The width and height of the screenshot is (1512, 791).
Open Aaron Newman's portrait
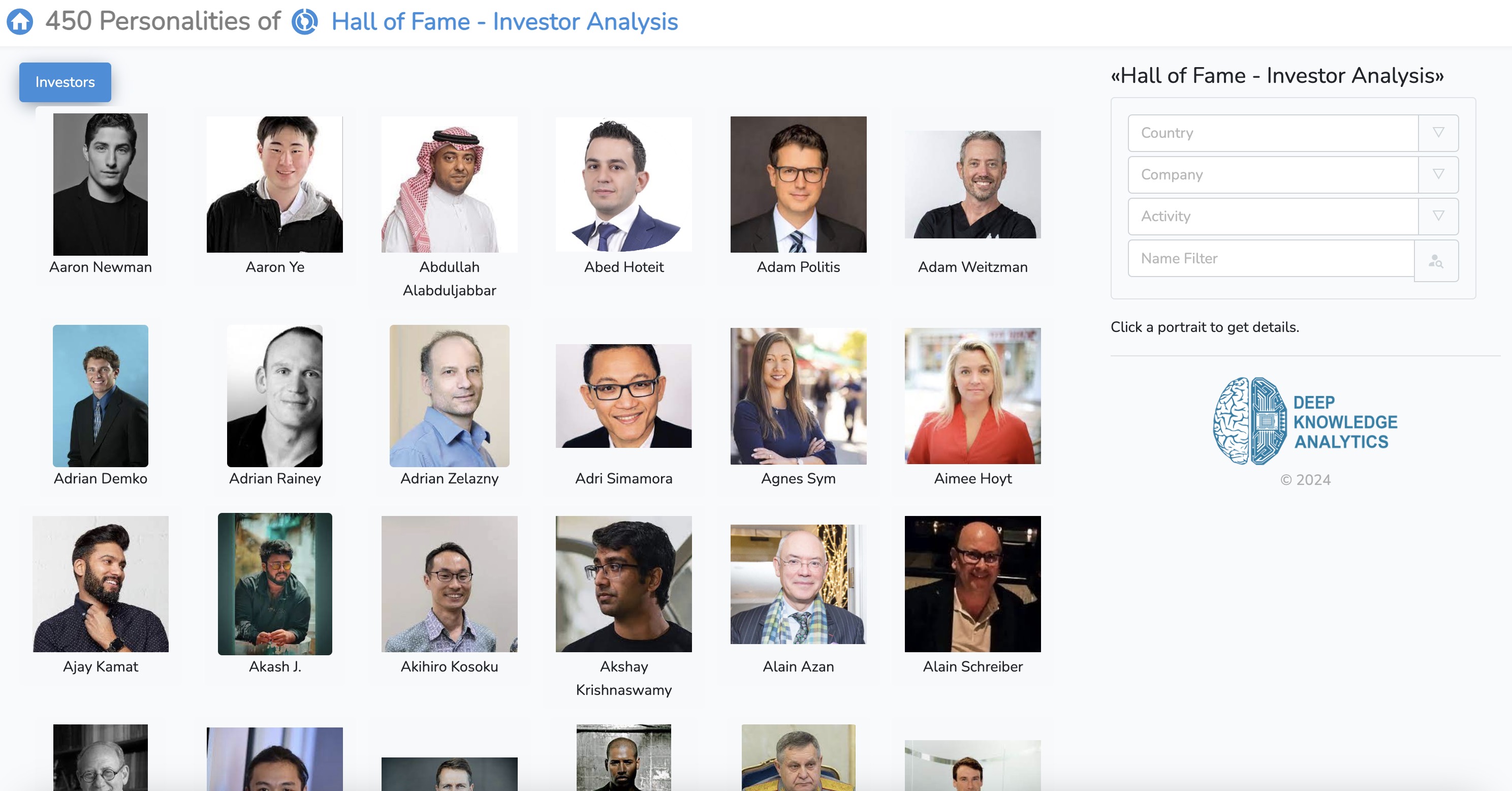(x=101, y=185)
